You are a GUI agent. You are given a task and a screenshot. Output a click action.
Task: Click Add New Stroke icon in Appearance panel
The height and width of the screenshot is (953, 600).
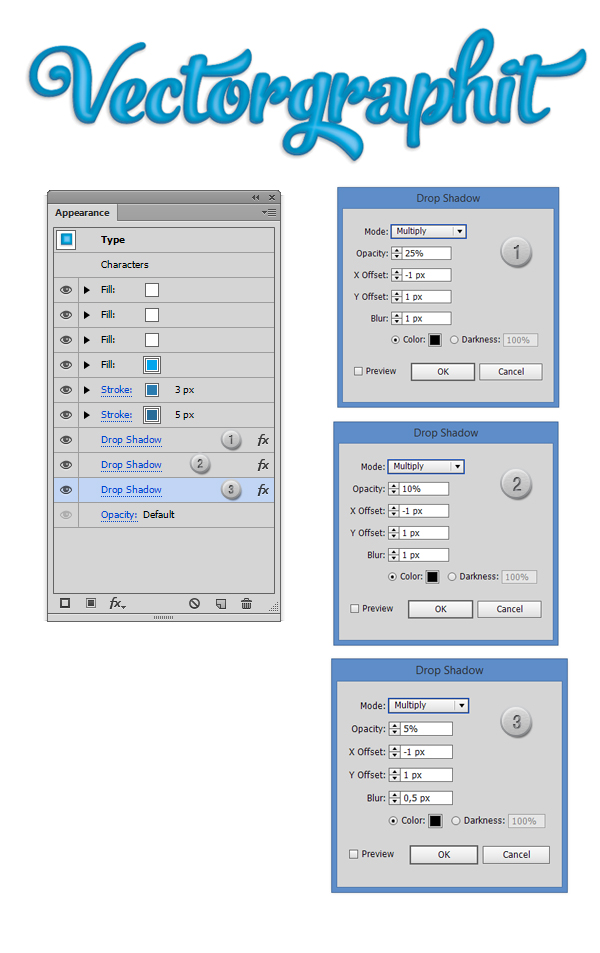point(65,603)
